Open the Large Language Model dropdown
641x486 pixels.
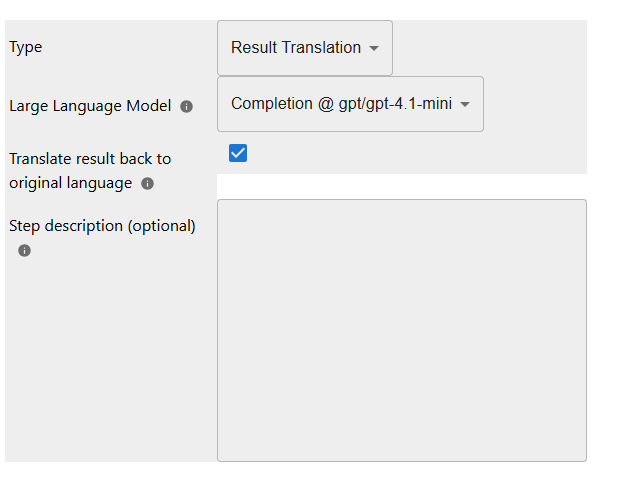point(349,104)
